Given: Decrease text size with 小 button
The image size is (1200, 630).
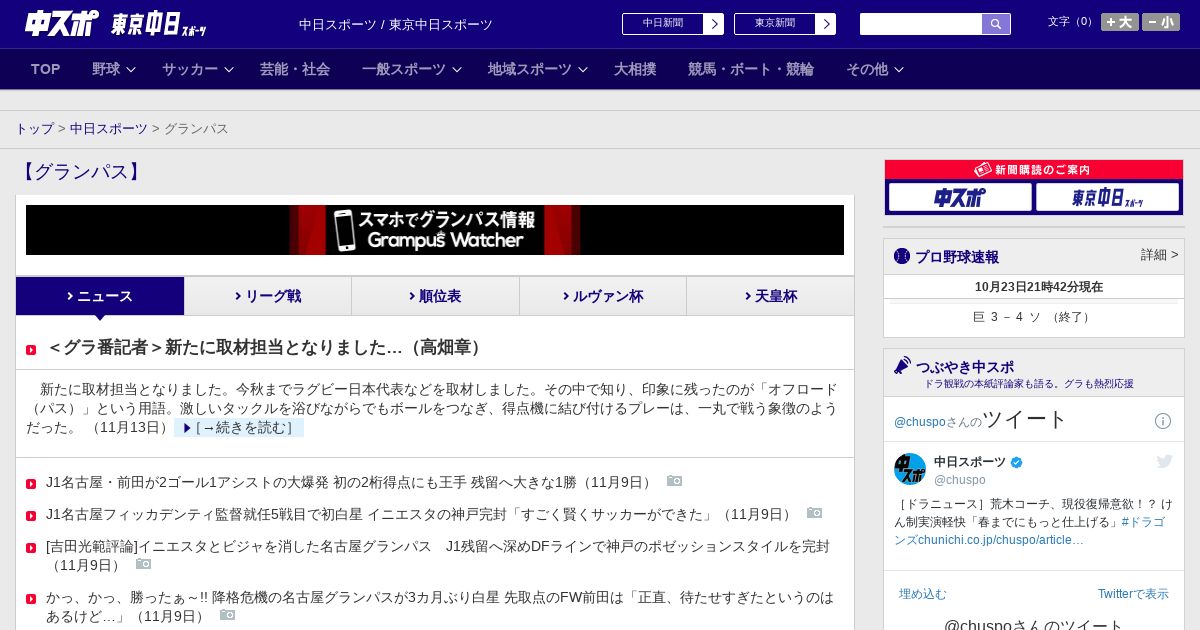Looking at the screenshot, I should (x=1161, y=22).
